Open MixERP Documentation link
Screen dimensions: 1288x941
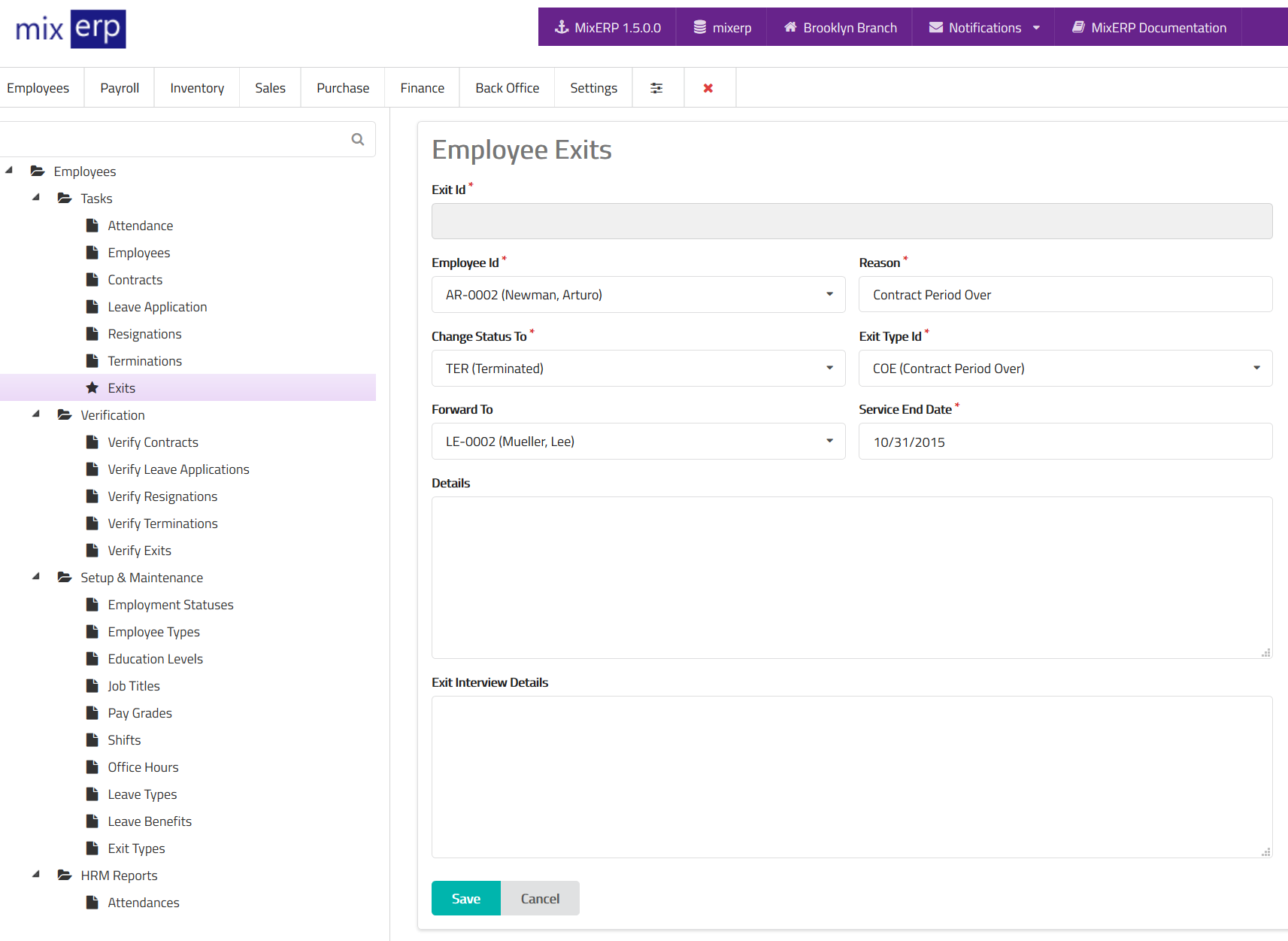1149,27
